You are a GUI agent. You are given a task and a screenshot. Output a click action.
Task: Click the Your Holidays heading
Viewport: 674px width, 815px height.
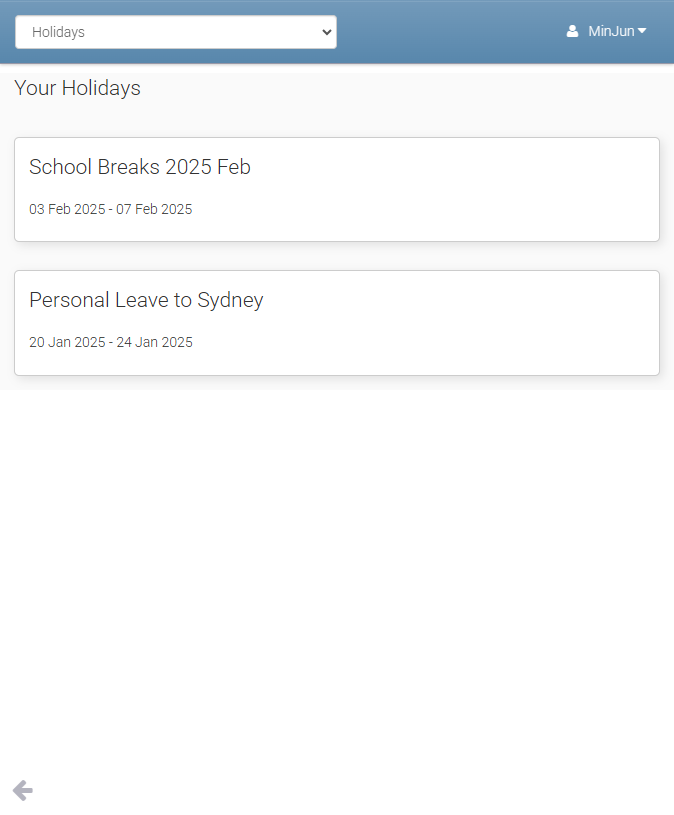(77, 88)
